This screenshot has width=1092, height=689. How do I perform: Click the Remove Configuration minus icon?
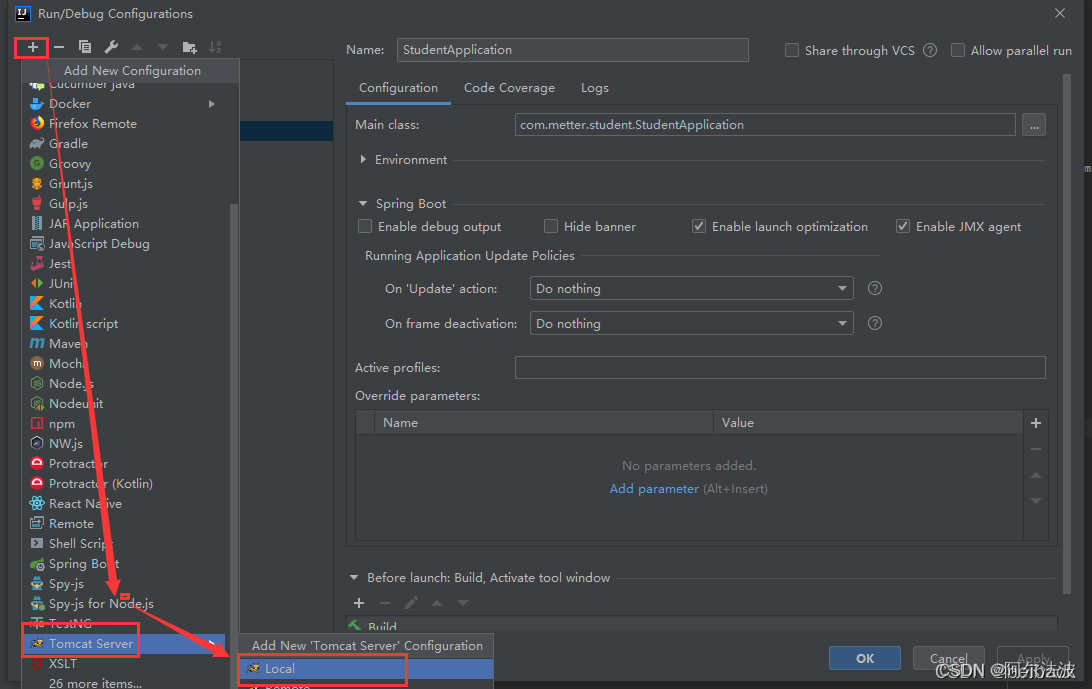tap(59, 47)
